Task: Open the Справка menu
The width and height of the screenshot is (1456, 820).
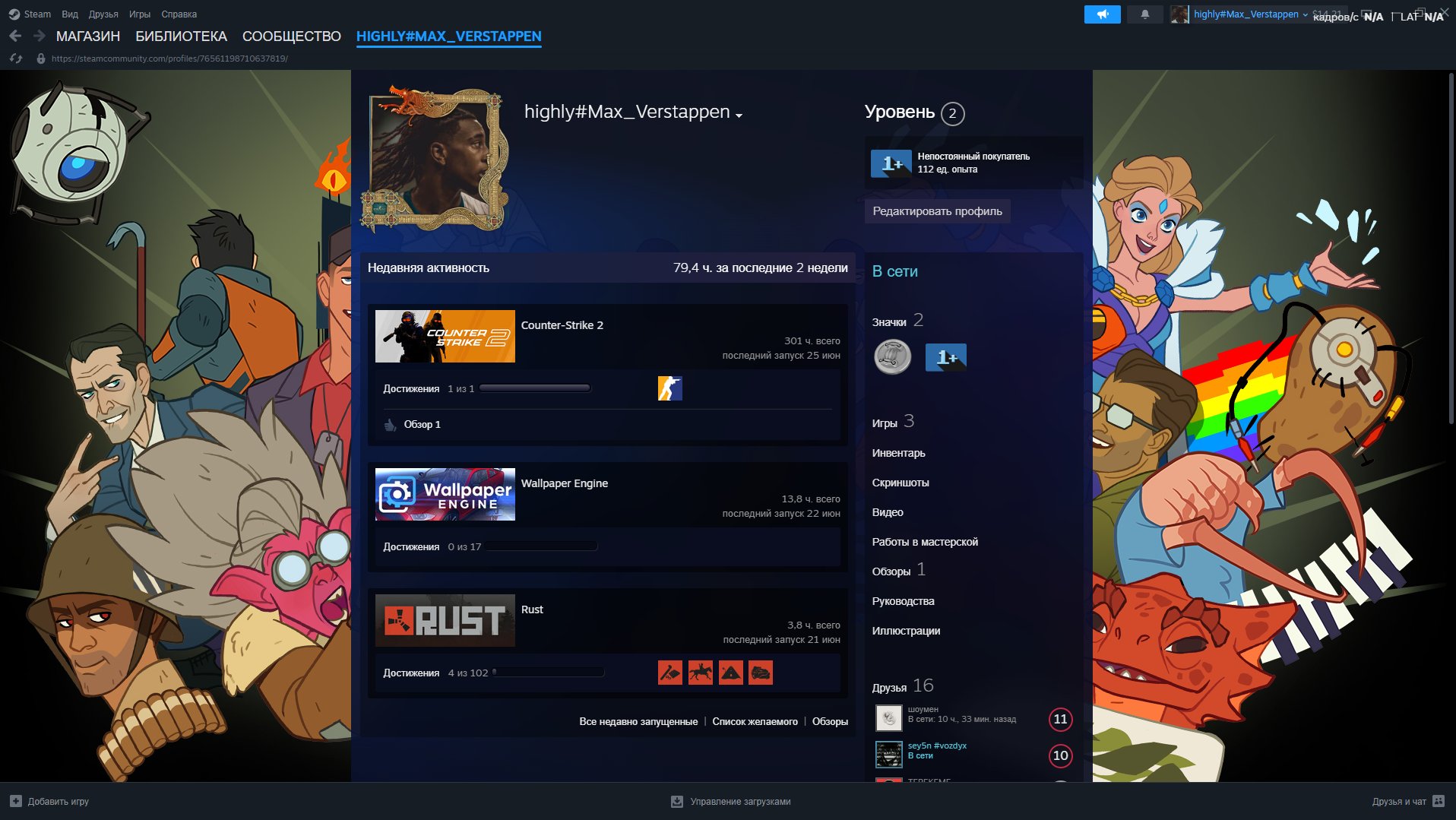Action: pos(179,14)
